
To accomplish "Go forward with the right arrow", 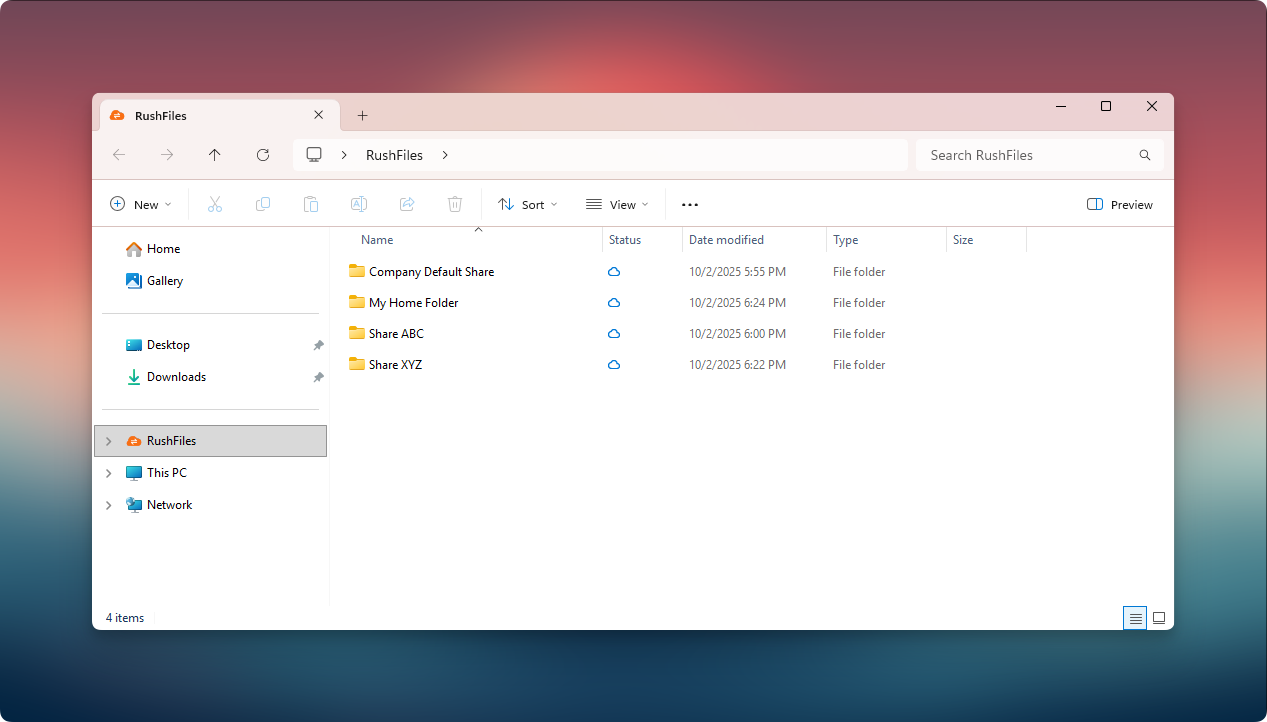I will [x=167, y=155].
